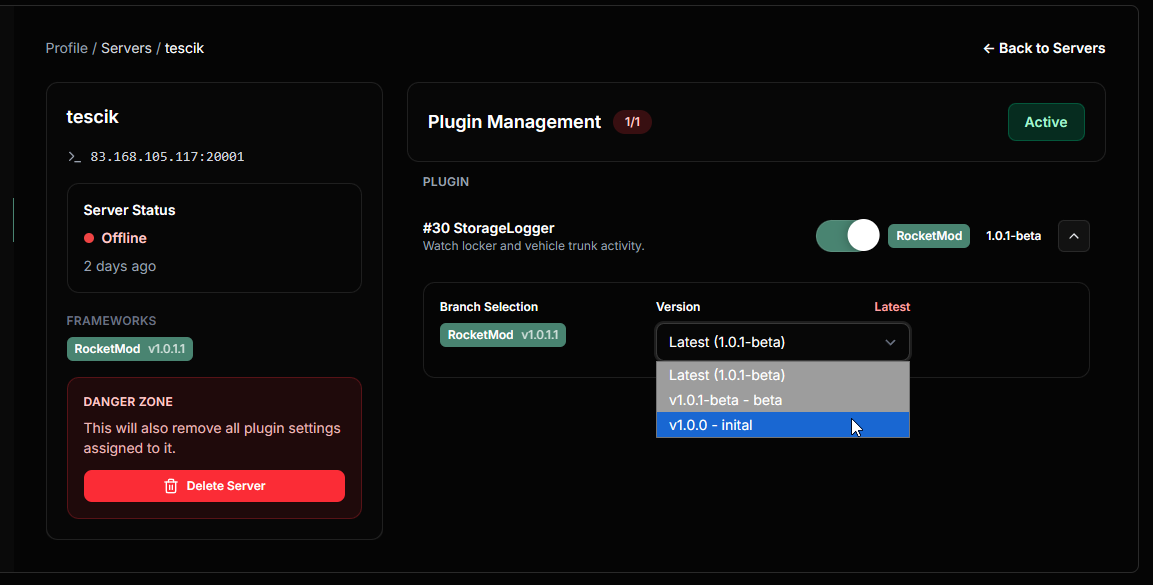Toggle the StorageLogger plugin switch off
The image size is (1153, 585).
(x=847, y=236)
